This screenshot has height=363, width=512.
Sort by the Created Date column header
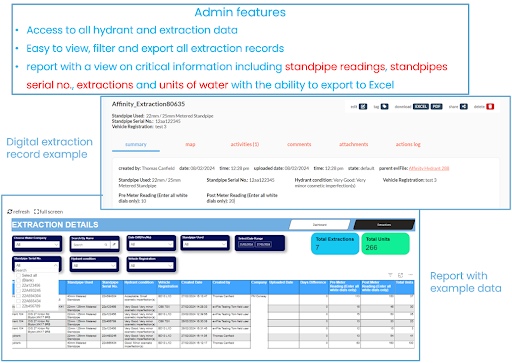point(196,287)
